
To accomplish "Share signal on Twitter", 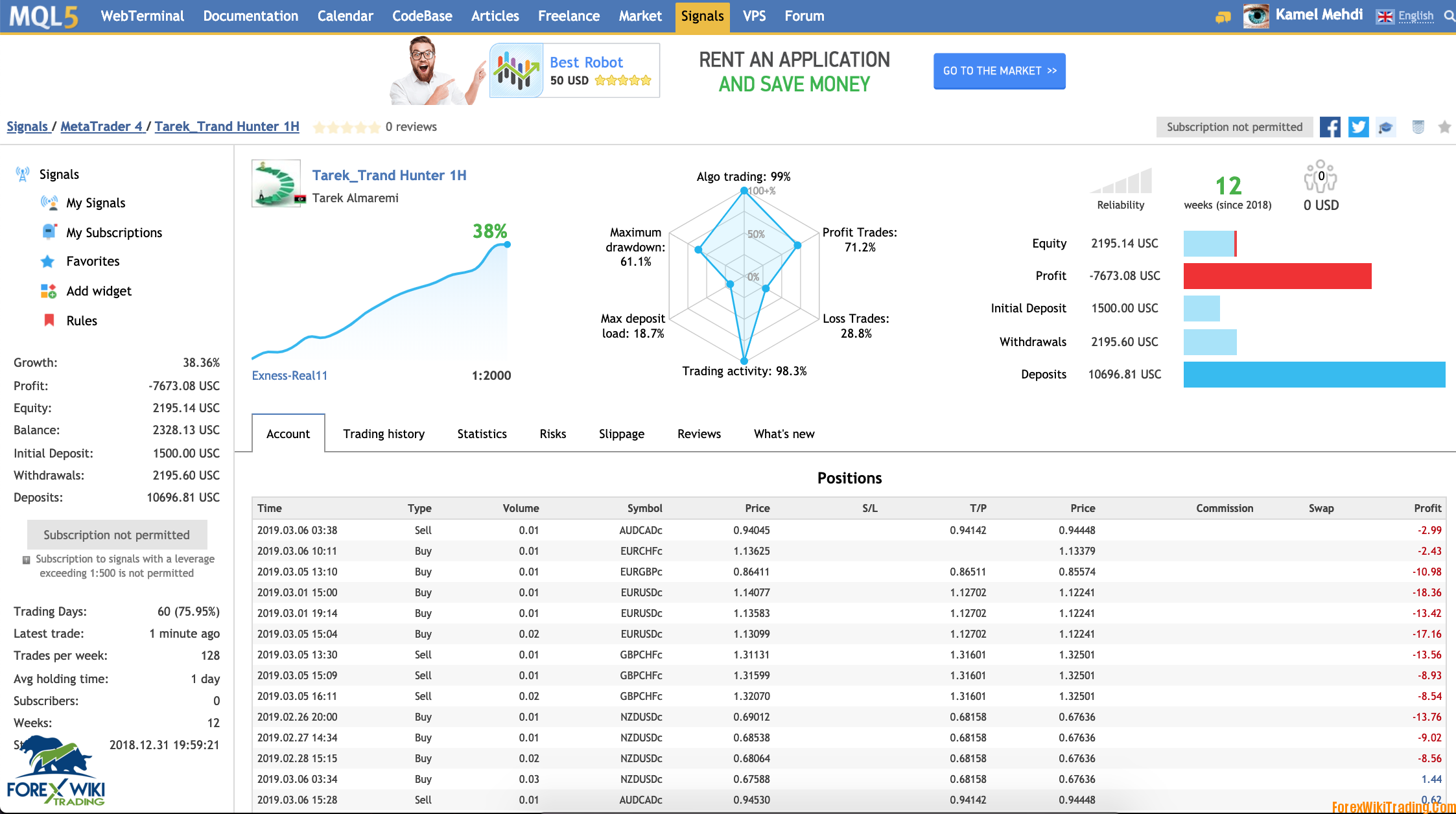I will pyautogui.click(x=1358, y=127).
